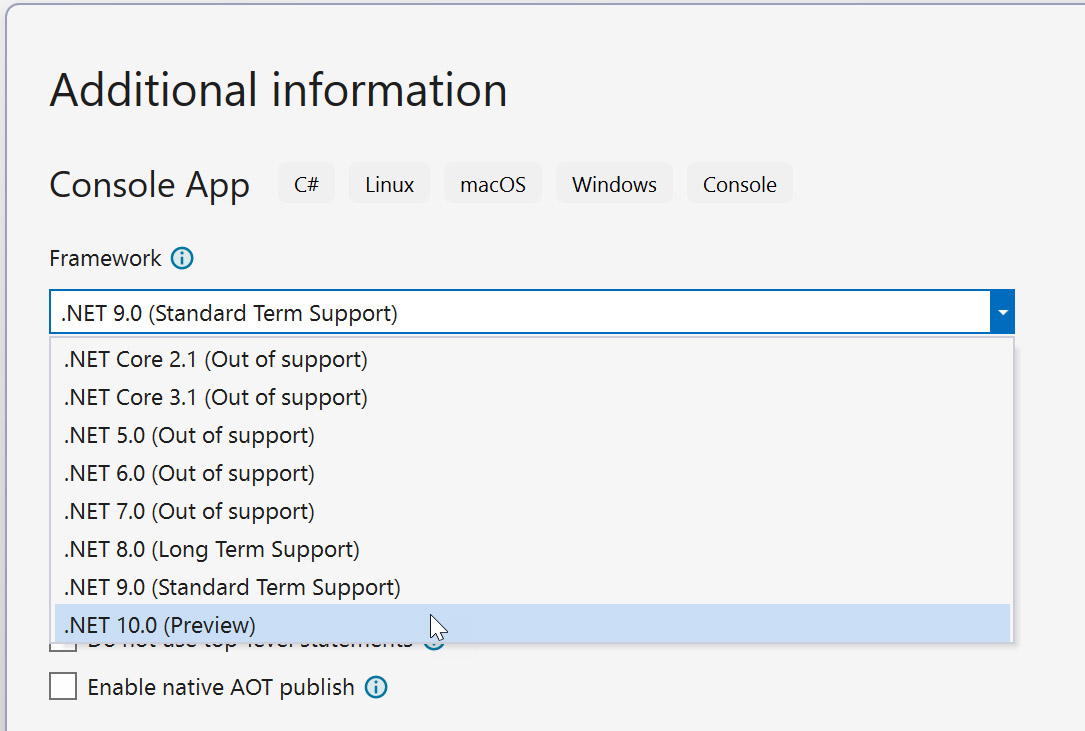This screenshot has height=731, width=1085.
Task: Click the Framework combo box showing .NET 9.0
Action: (x=531, y=312)
